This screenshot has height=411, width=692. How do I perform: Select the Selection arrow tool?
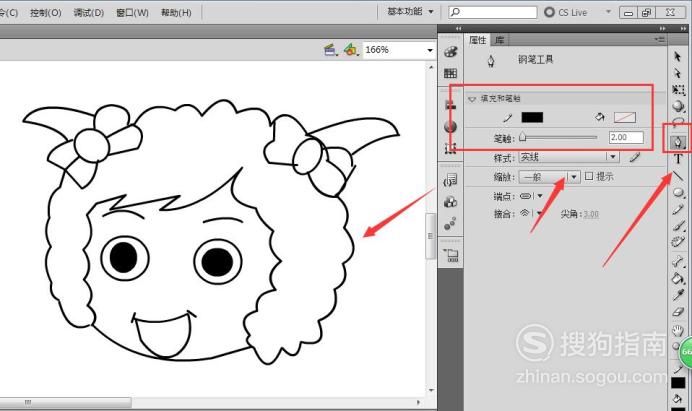point(678,57)
